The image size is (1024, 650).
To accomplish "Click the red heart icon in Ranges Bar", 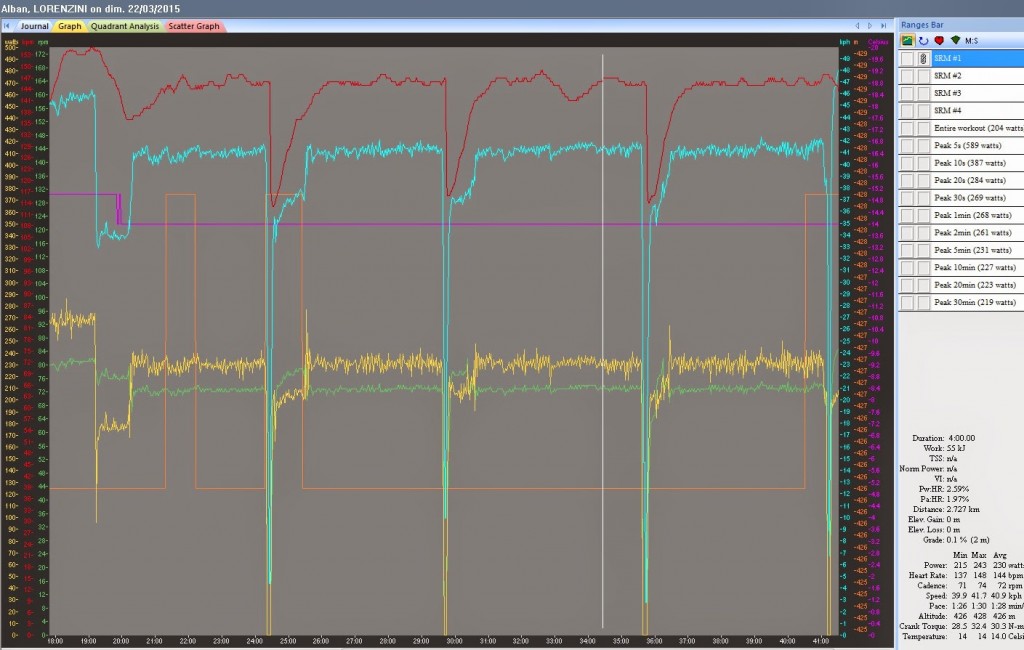I will [939, 40].
